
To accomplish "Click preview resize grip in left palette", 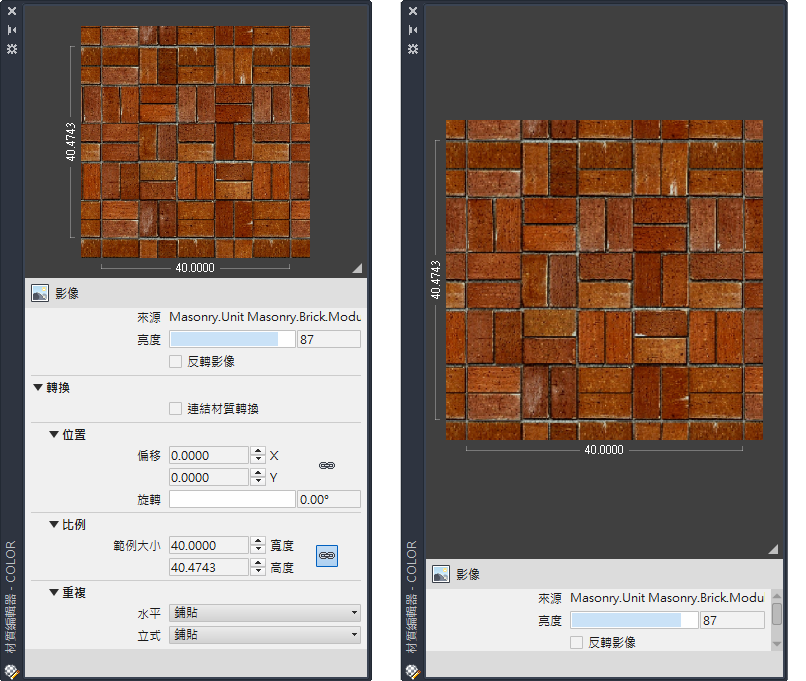I will tap(357, 268).
